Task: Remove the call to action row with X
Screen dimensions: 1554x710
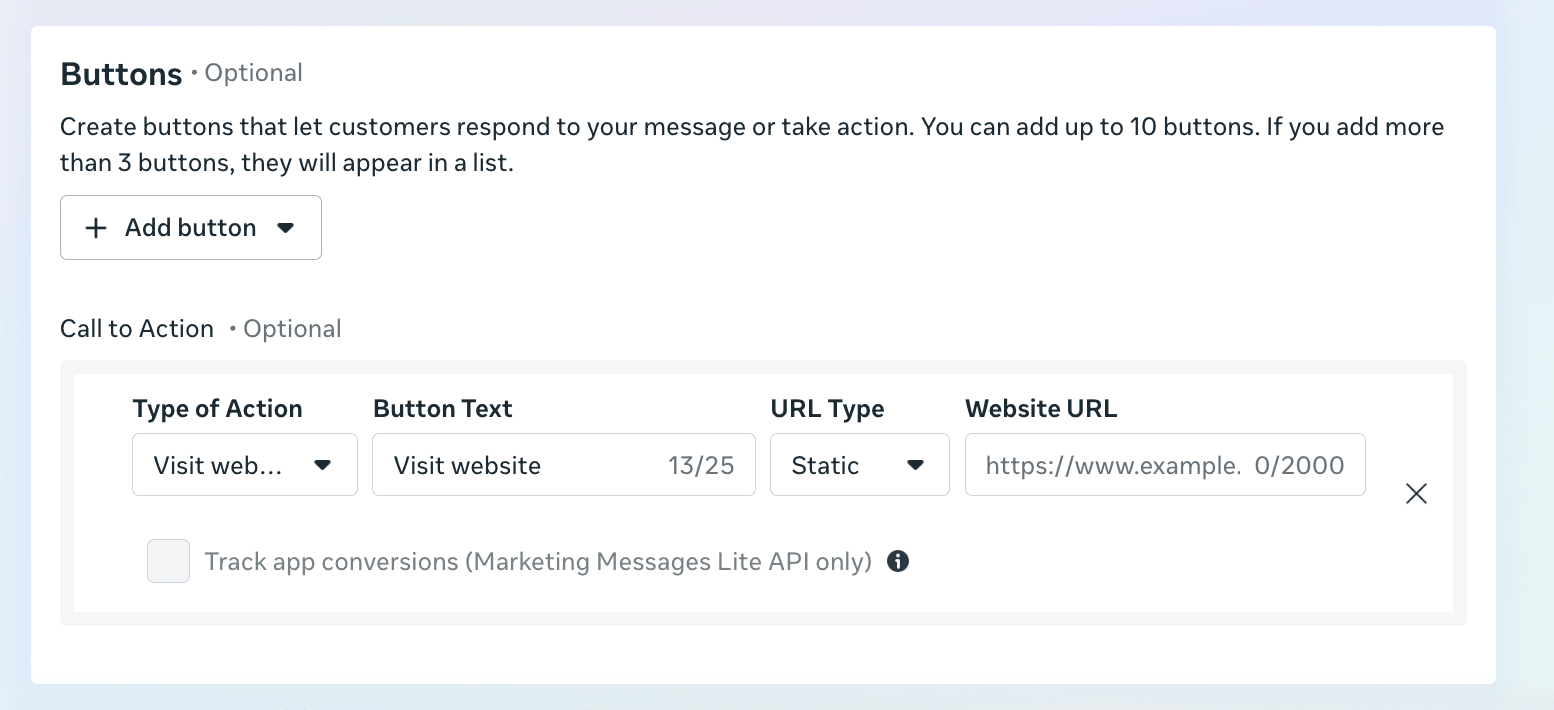Action: click(x=1416, y=493)
